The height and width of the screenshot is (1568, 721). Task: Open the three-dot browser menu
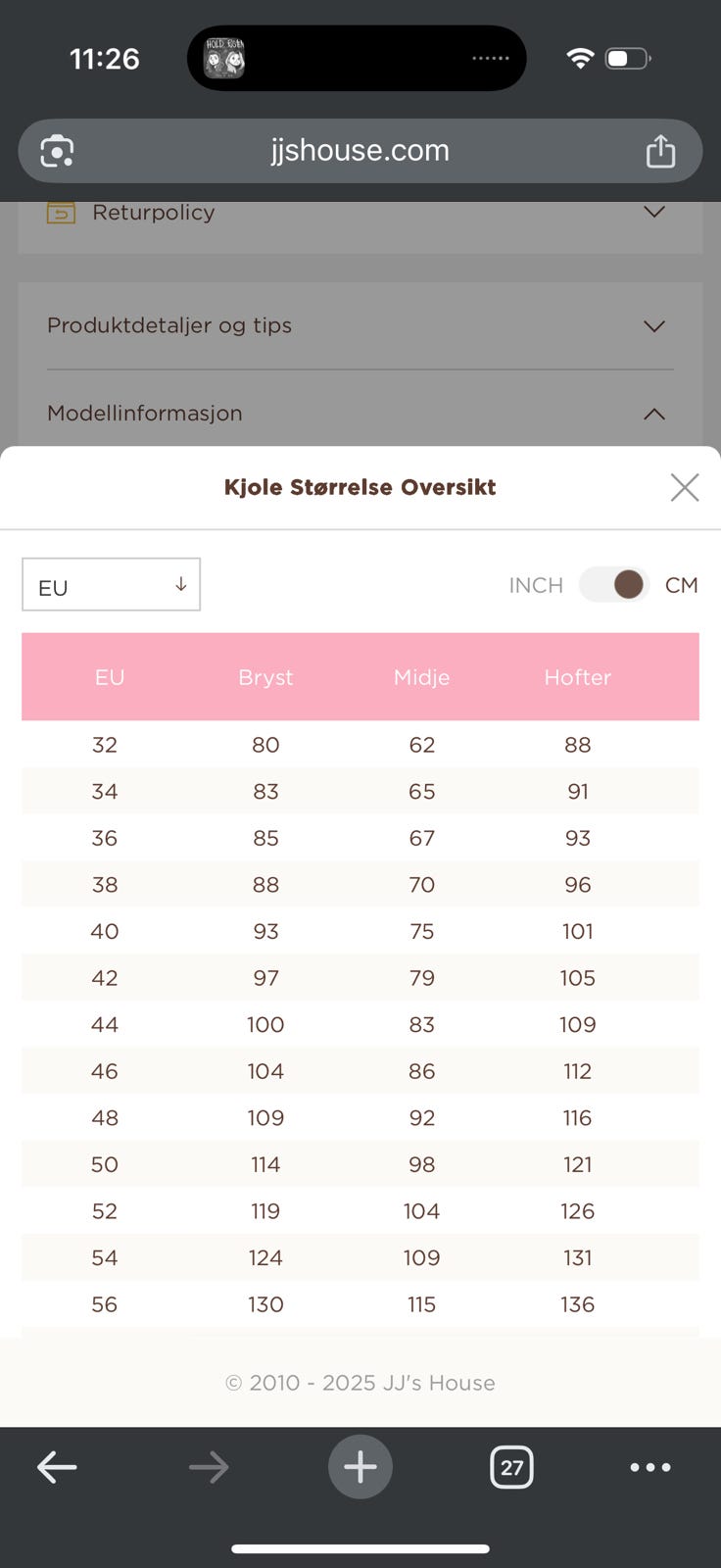pyautogui.click(x=650, y=1467)
